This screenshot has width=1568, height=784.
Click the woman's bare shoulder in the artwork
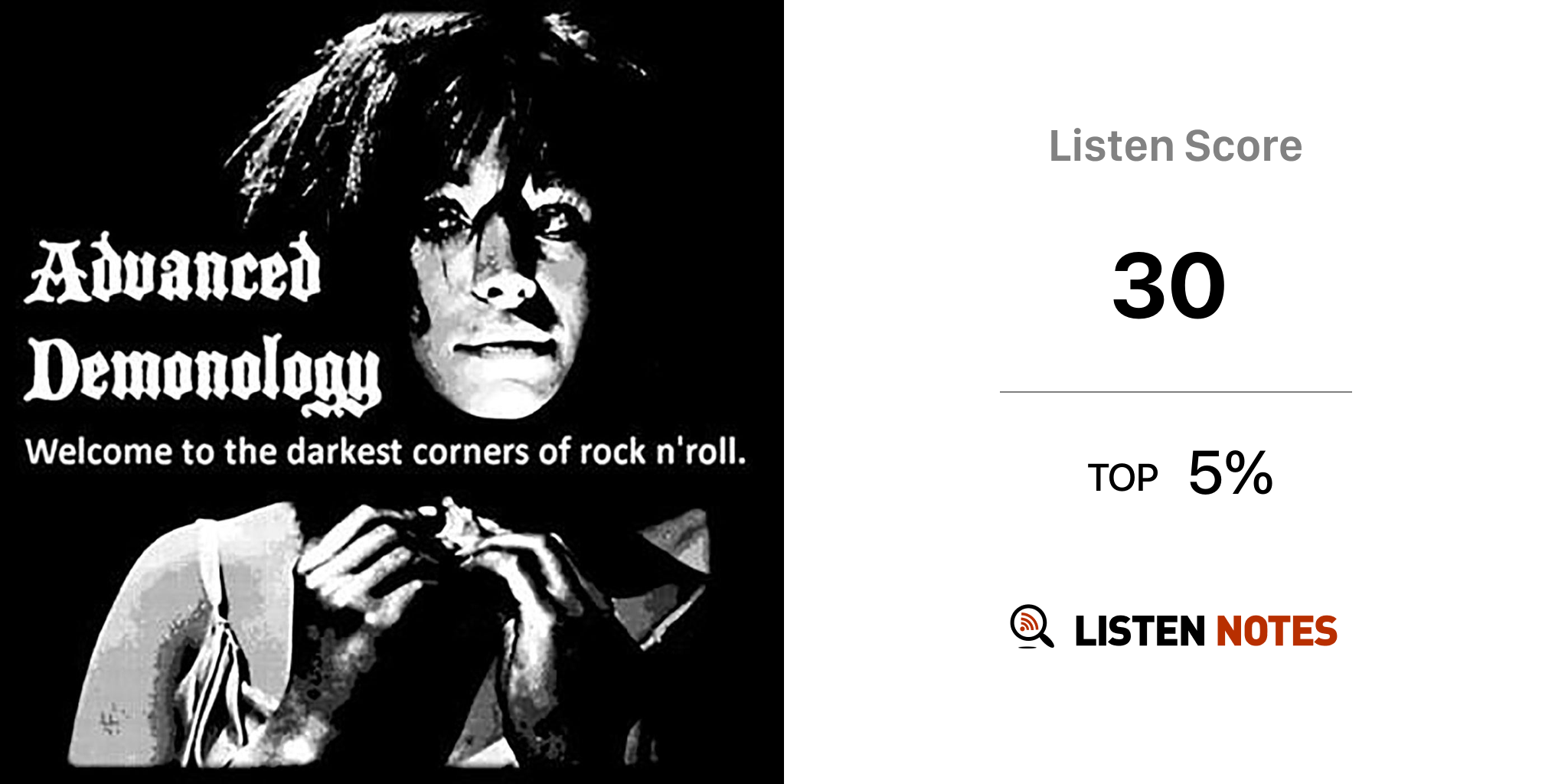tap(153, 597)
